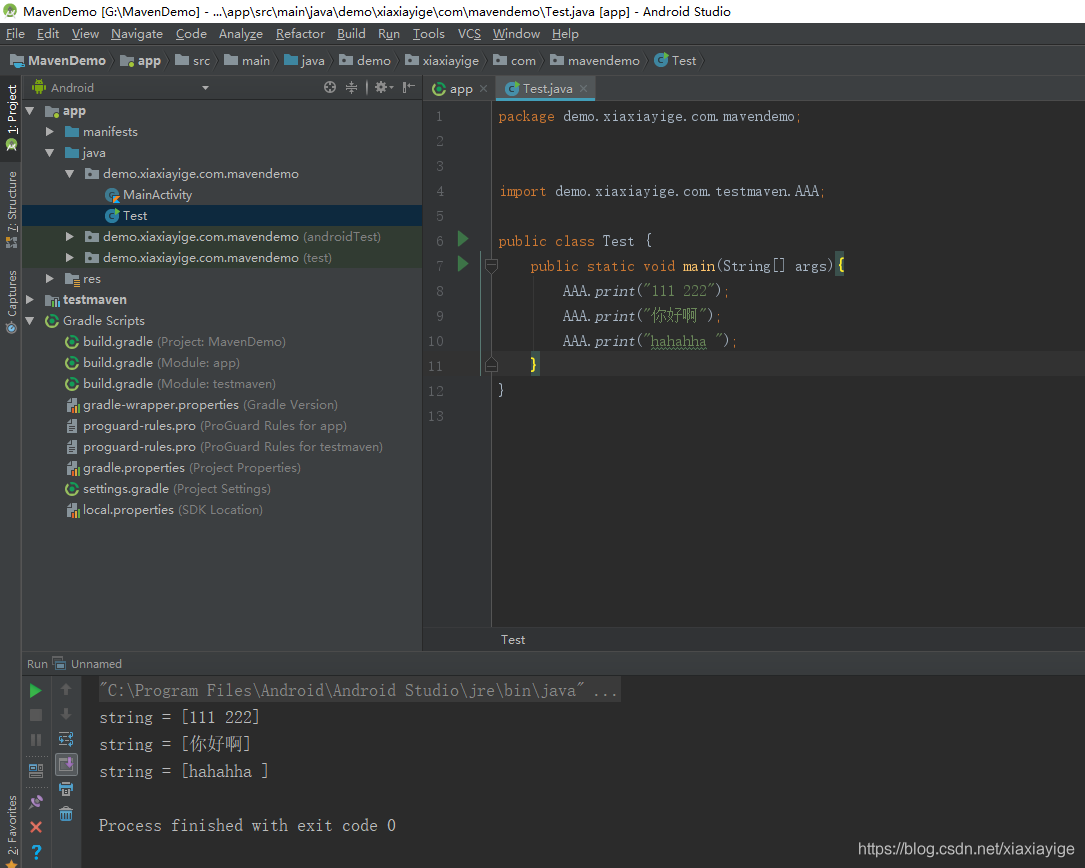Image resolution: width=1085 pixels, height=868 pixels.
Task: Clear all Run console output with trash icon
Action: [x=66, y=814]
